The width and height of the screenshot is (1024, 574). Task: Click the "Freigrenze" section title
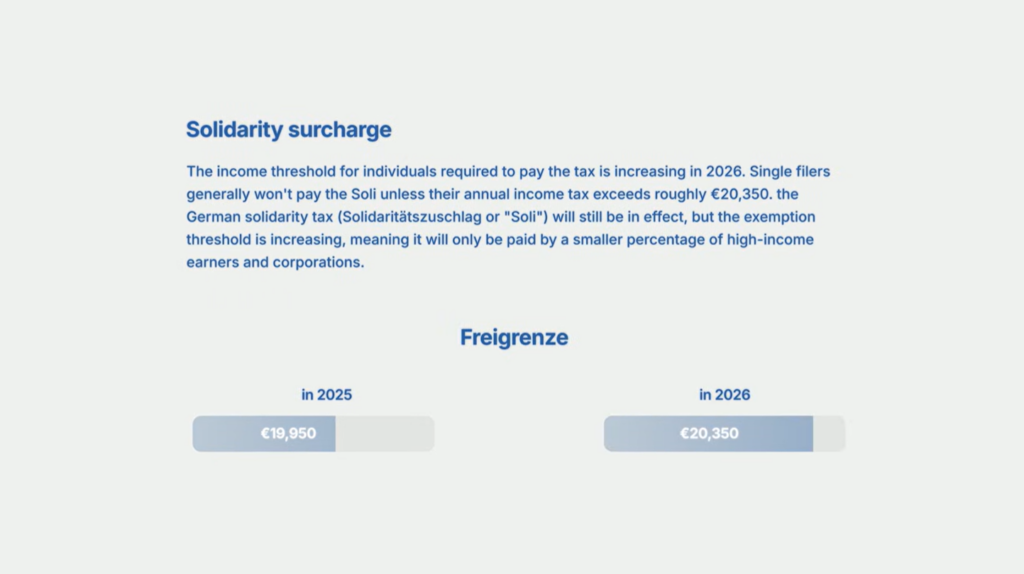513,338
